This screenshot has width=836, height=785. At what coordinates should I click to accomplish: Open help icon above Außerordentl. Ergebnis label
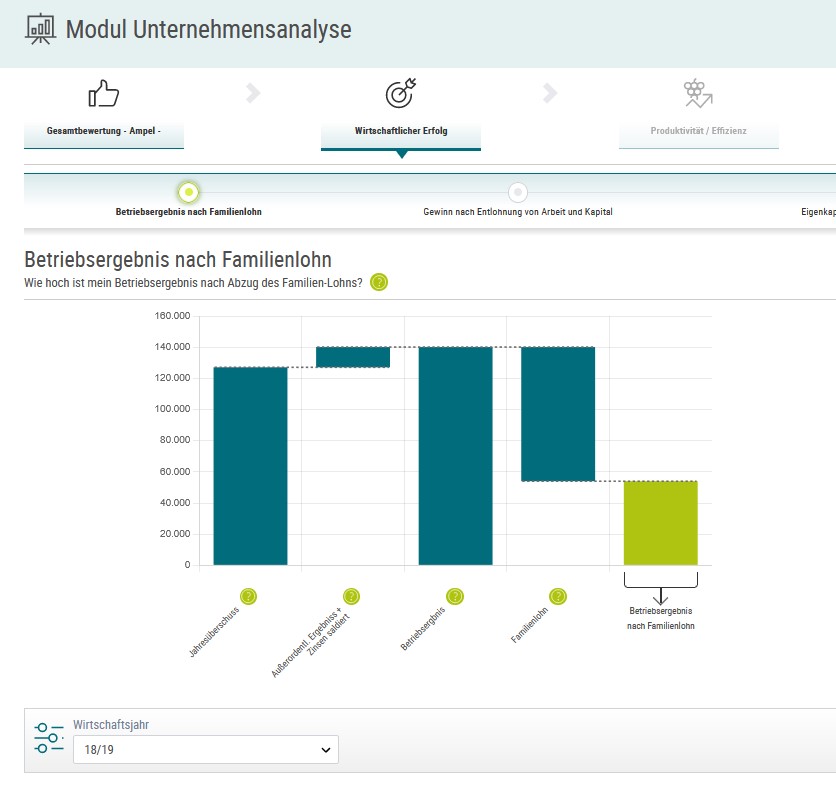pyautogui.click(x=351, y=597)
